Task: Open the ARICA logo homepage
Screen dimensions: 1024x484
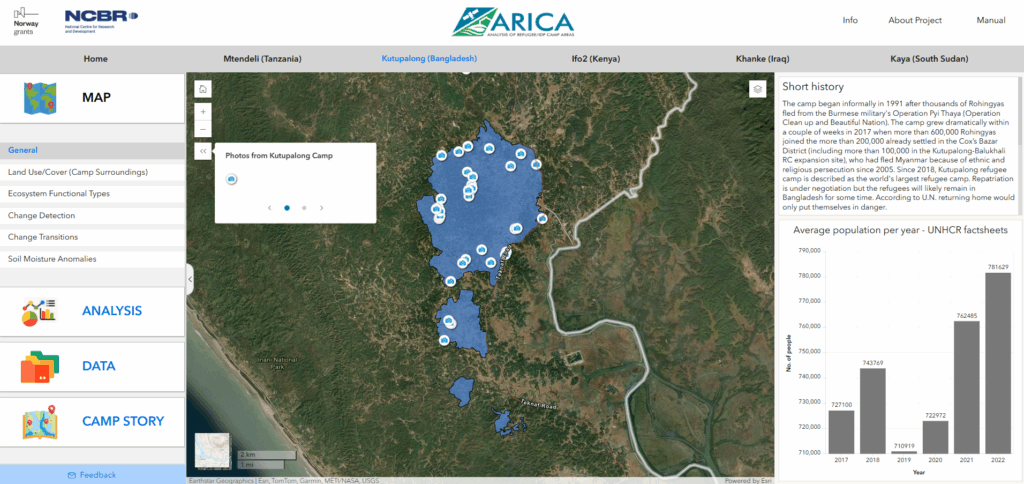Action: click(x=512, y=22)
